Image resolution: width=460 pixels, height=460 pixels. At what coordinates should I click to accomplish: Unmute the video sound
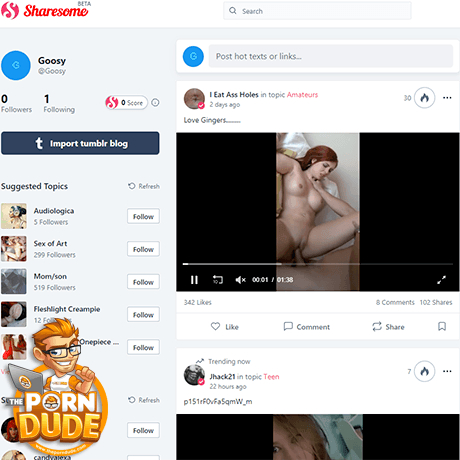pyautogui.click(x=240, y=280)
